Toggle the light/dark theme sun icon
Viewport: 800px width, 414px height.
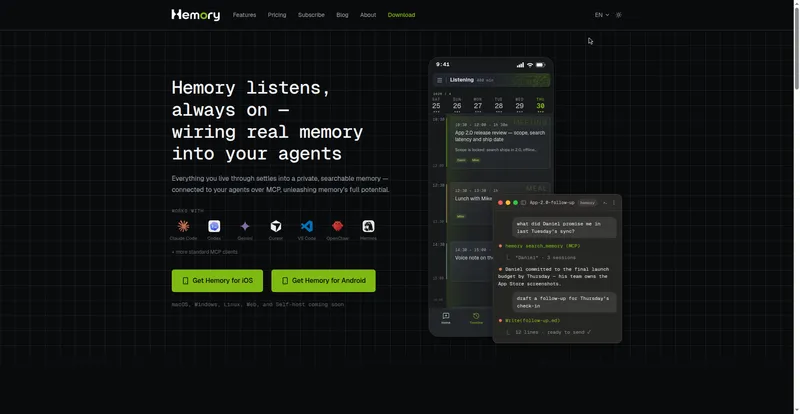click(x=618, y=15)
